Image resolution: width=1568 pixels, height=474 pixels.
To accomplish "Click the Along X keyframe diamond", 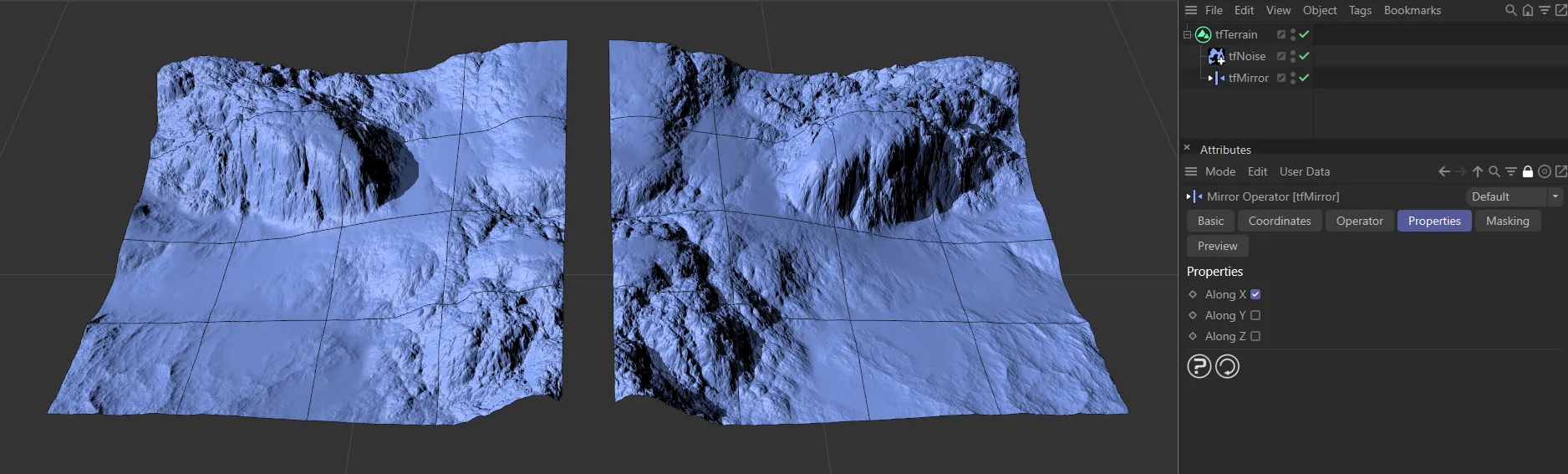I will click(1193, 294).
